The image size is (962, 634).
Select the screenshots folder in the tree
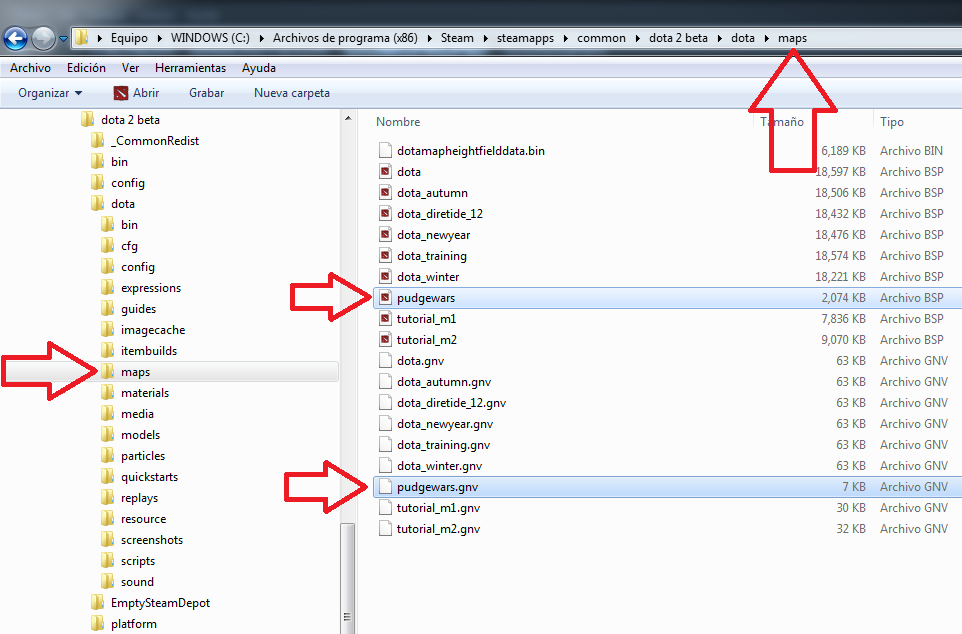point(151,540)
